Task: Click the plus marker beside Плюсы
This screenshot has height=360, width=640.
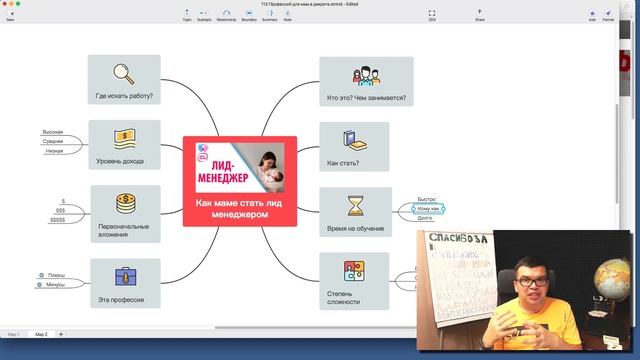Action: coord(41,275)
